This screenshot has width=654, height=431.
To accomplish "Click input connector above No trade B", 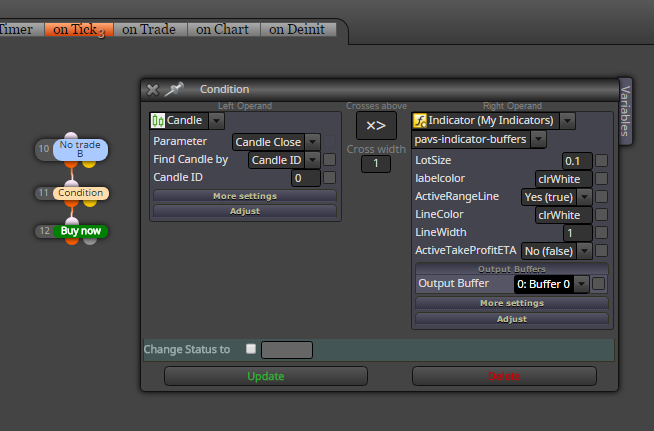I will [71, 136].
